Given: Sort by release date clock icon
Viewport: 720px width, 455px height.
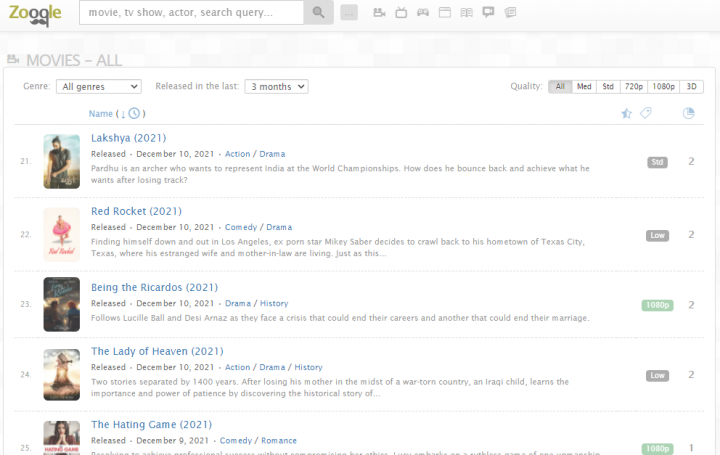Looking at the screenshot, I should 135,113.
